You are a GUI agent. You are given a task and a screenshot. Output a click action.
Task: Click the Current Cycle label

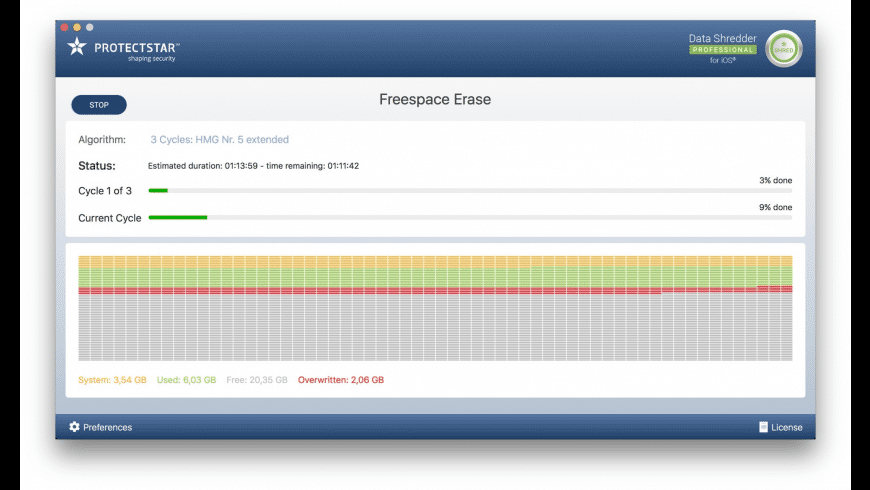pos(110,218)
